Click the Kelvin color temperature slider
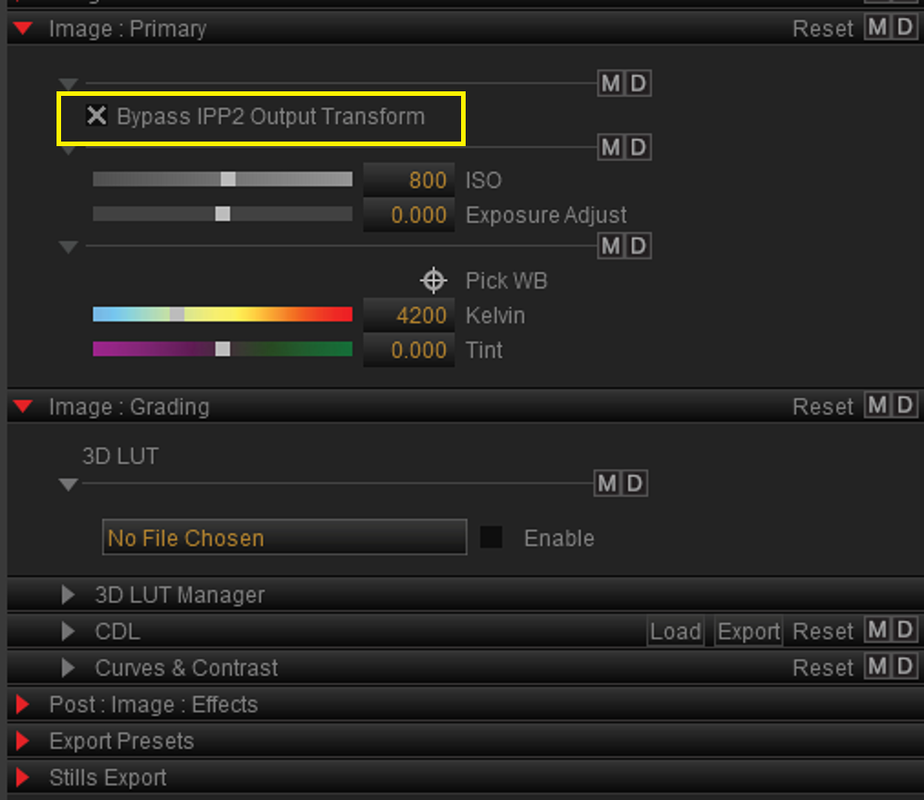924x800 pixels. pyautogui.click(x=223, y=314)
